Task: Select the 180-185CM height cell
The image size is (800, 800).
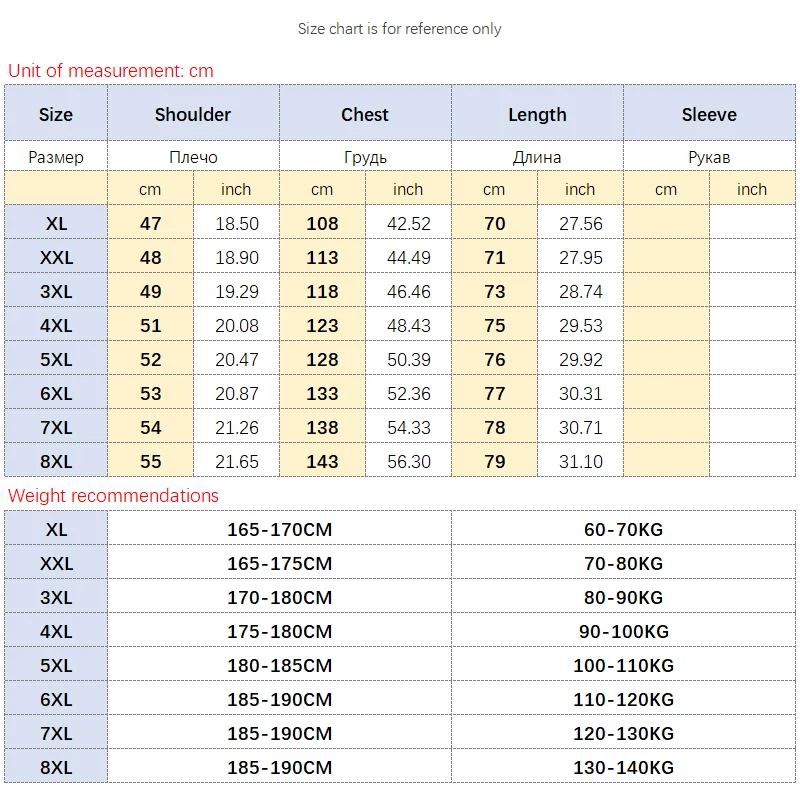Action: click(x=279, y=666)
